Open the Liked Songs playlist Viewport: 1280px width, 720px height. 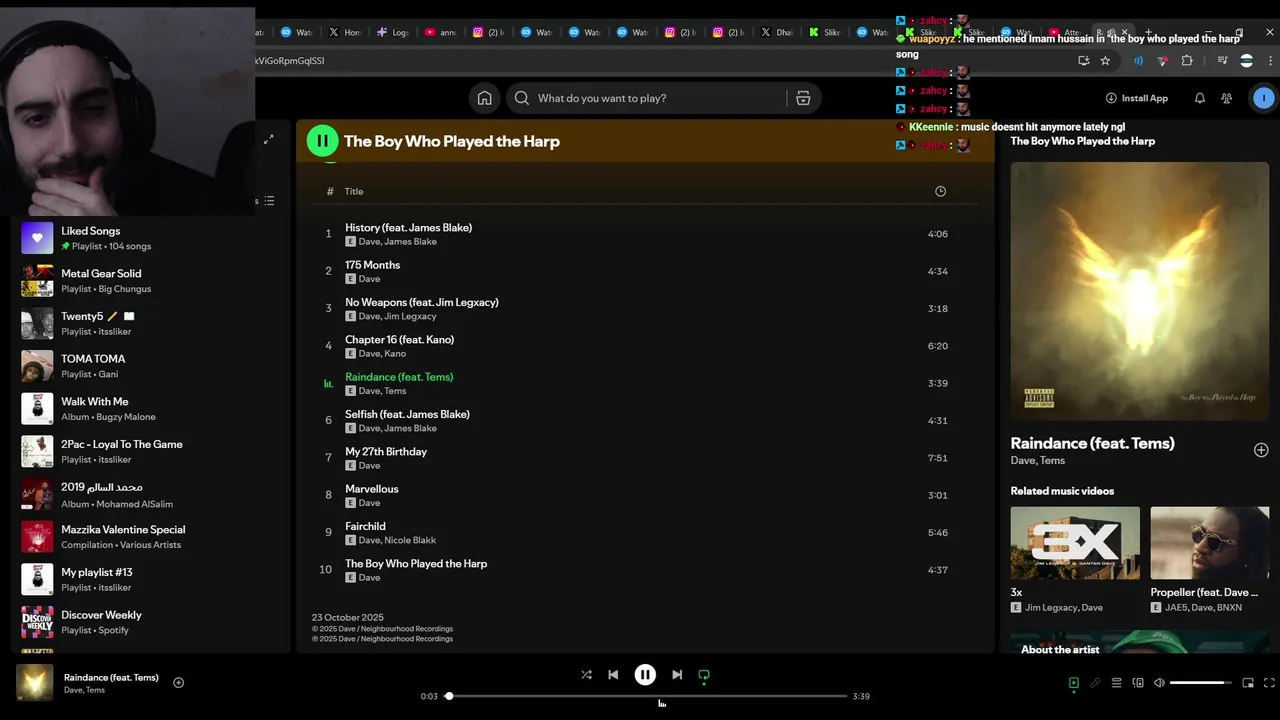150,238
